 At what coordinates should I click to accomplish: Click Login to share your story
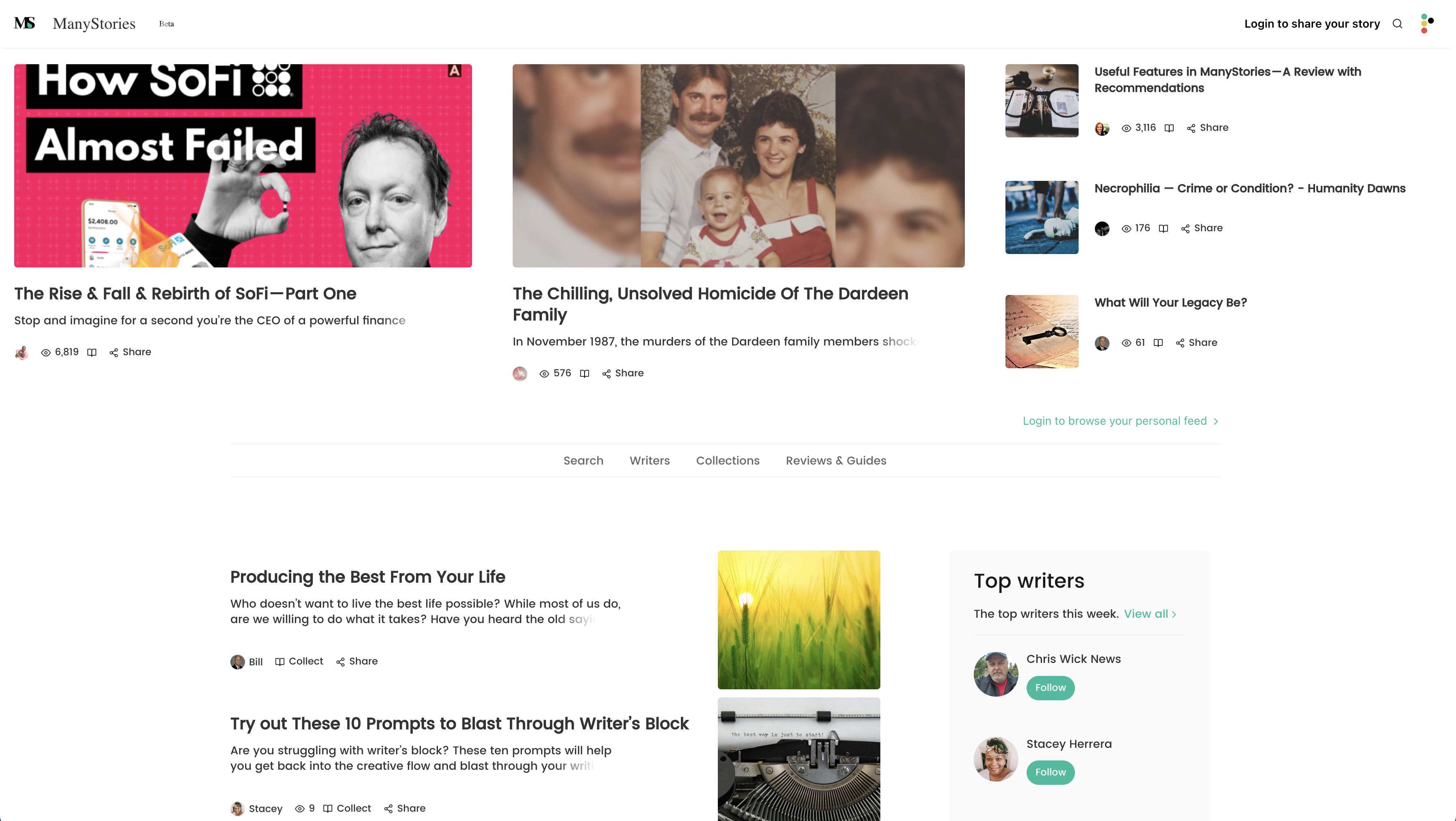[x=1312, y=24]
